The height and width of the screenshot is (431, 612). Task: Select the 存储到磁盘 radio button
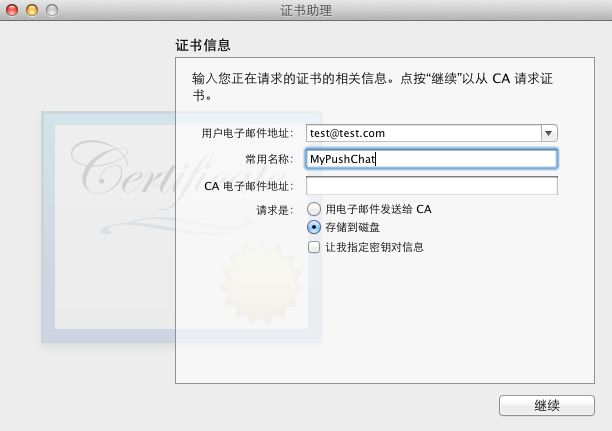point(314,227)
